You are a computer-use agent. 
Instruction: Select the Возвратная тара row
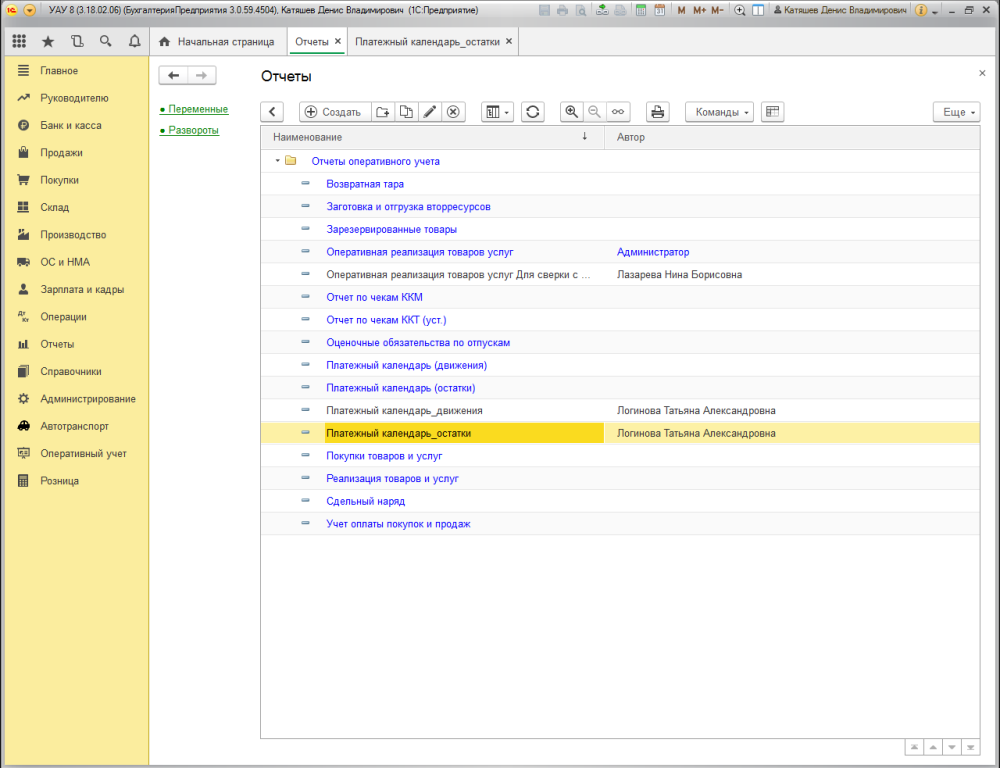620,184
